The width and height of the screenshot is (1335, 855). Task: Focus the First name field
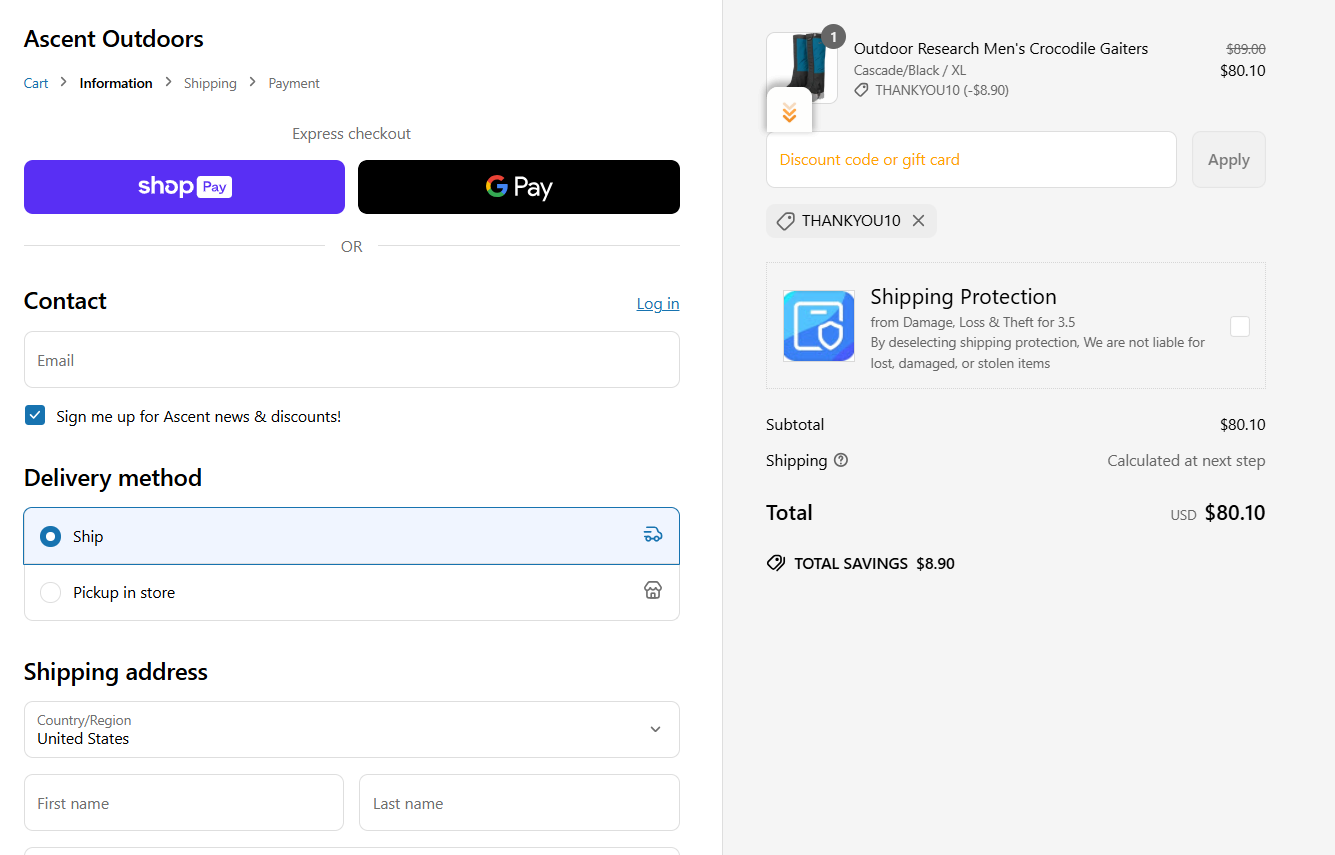[x=184, y=803]
